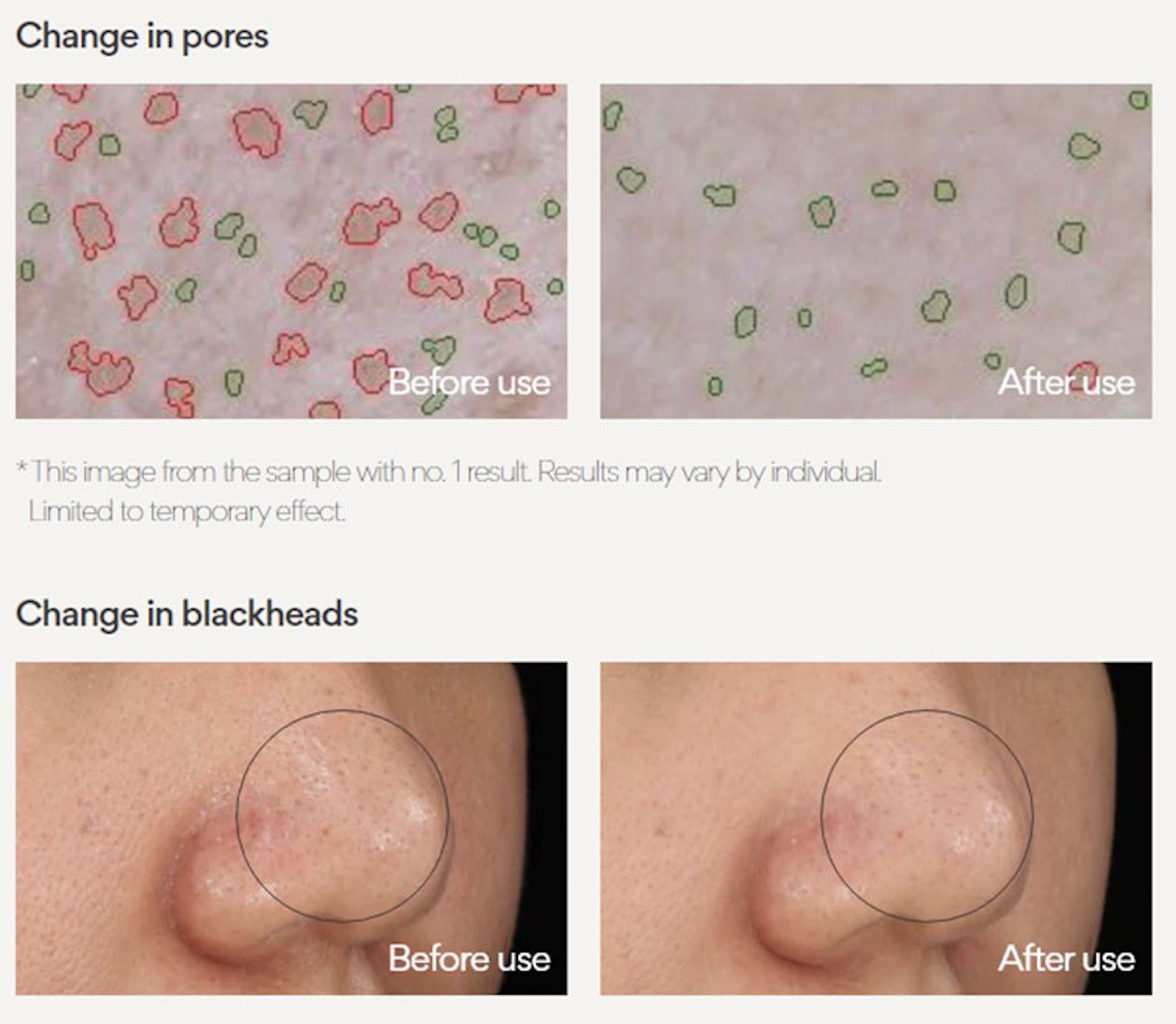Click "After use" label on pores image
The image size is (1176, 1024).
pos(1066,382)
